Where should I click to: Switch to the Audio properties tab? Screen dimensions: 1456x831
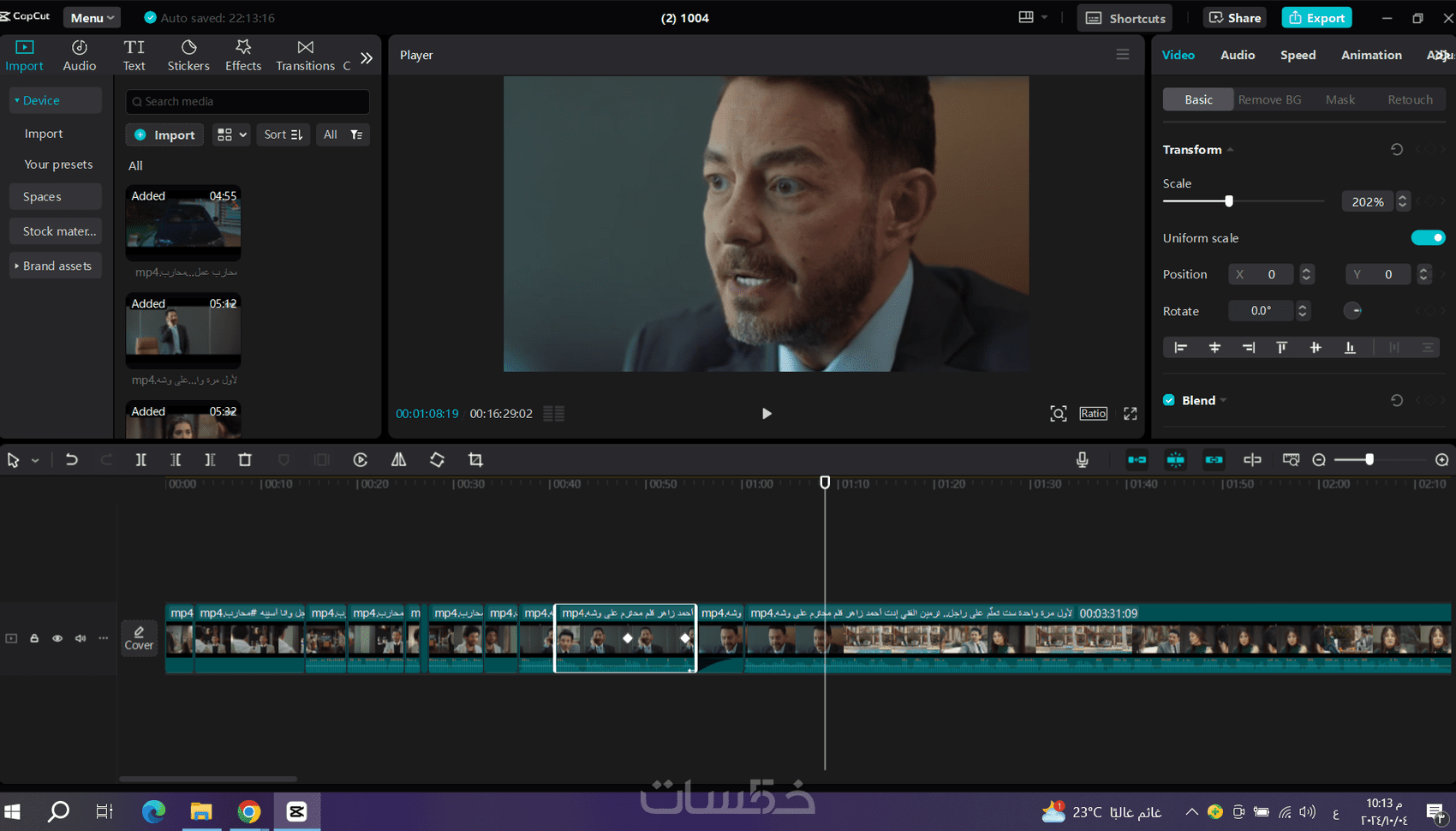(x=1238, y=55)
